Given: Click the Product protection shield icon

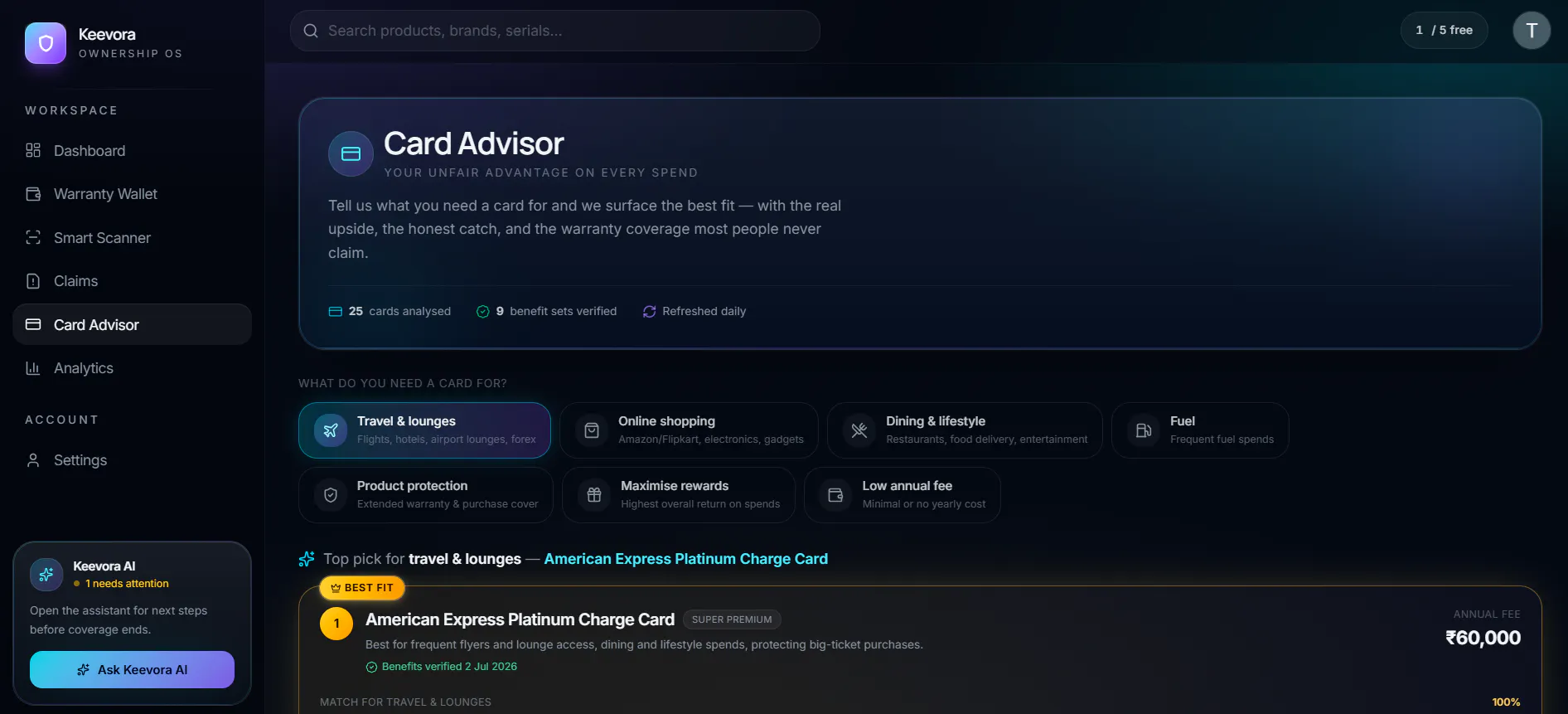Looking at the screenshot, I should pos(331,495).
